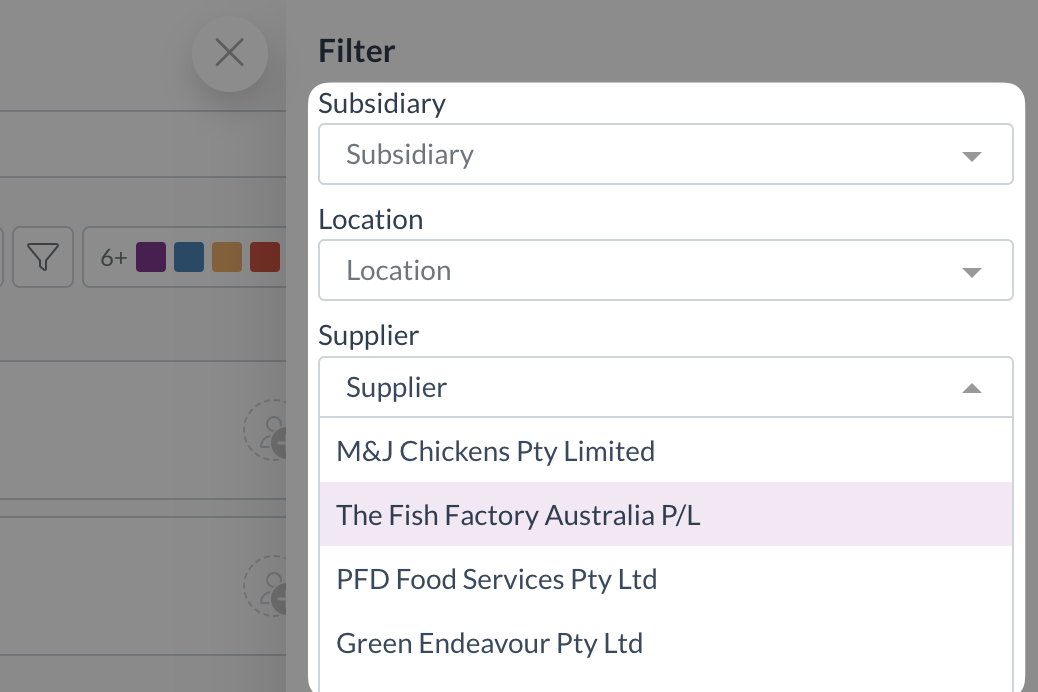1038x692 pixels.
Task: Open the Subsidiary dropdown
Action: click(666, 154)
